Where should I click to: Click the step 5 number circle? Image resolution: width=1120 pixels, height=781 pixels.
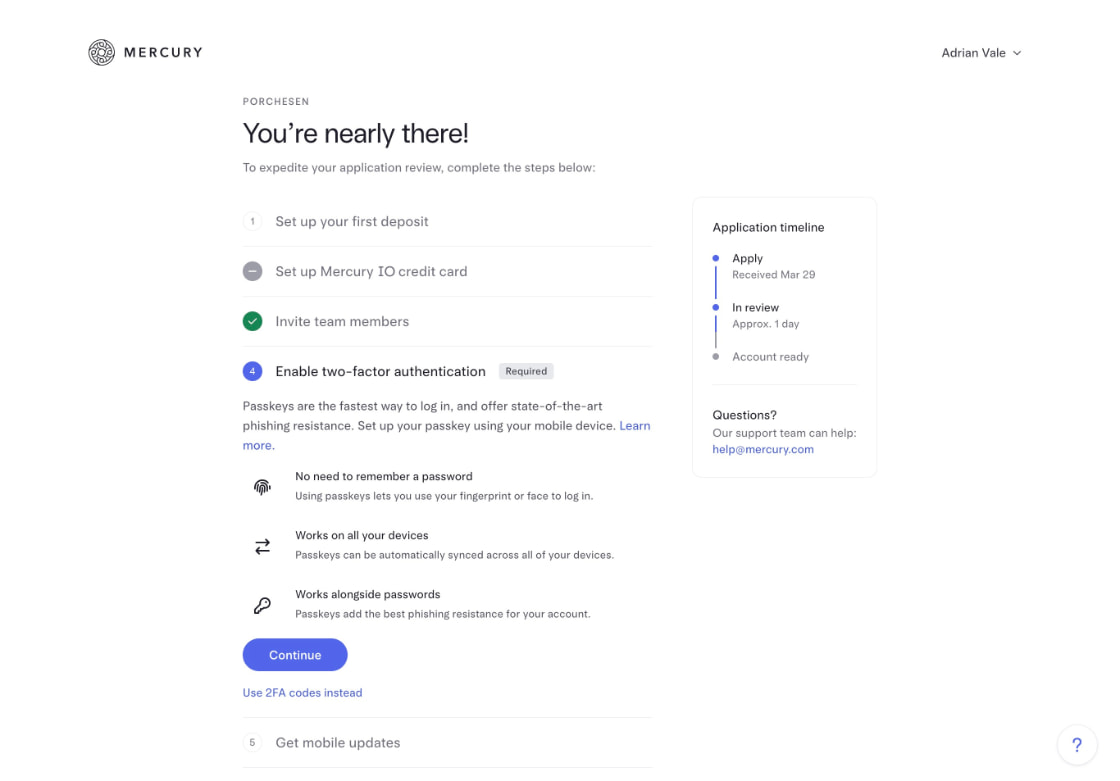(252, 743)
